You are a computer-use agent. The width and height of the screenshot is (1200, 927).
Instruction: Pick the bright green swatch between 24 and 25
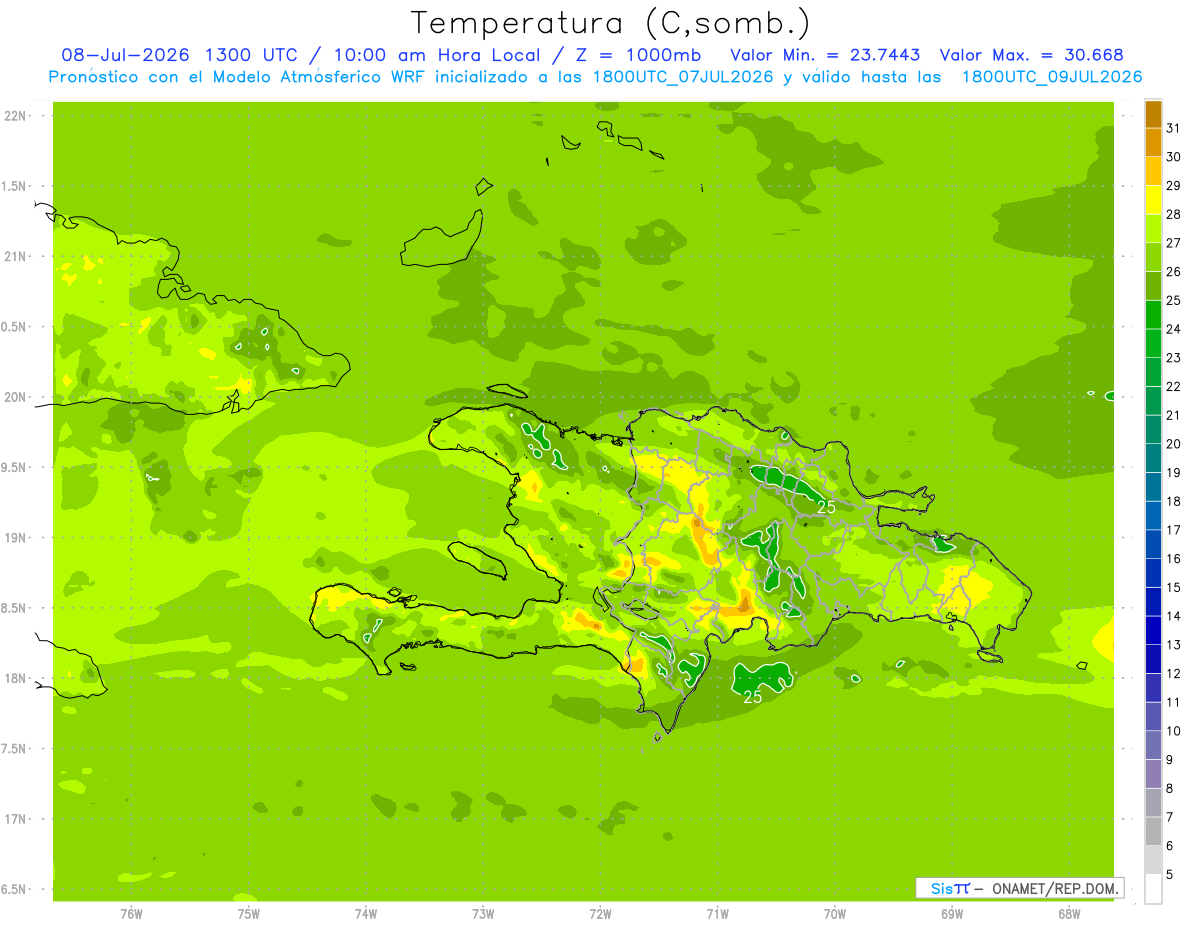1153,315
